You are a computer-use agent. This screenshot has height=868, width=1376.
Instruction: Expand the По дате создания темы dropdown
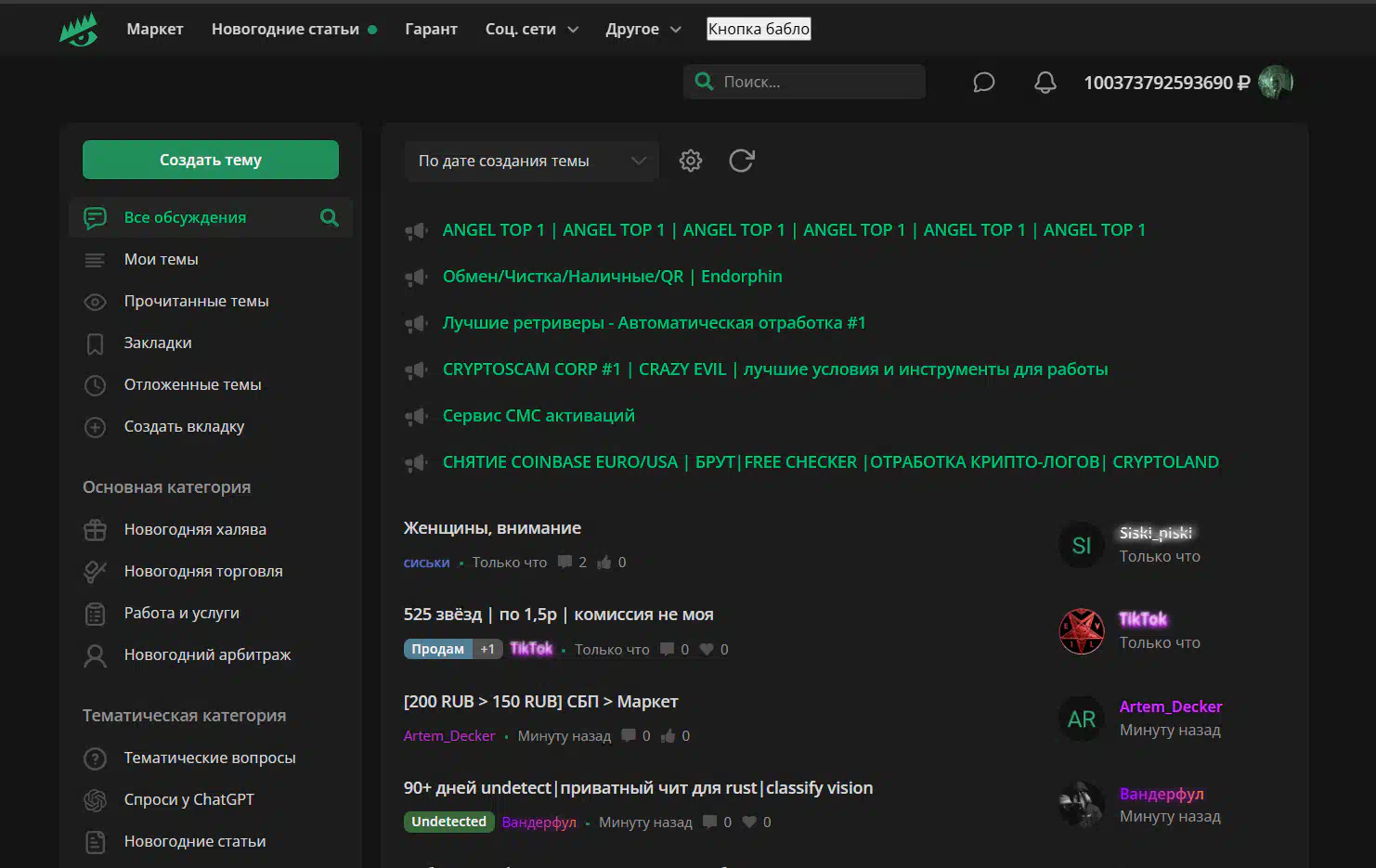pos(531,161)
